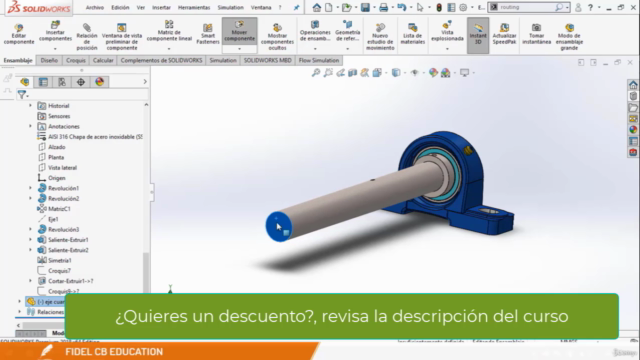Expand feature tree panel chevron arrow
The height and width of the screenshot is (360, 640).
click(145, 82)
